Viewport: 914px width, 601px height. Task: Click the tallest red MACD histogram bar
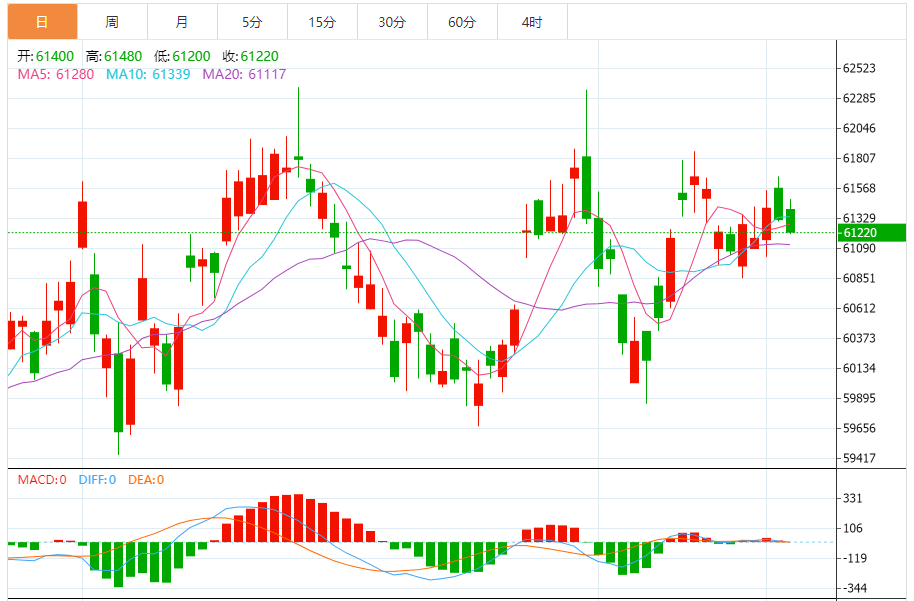click(x=298, y=518)
